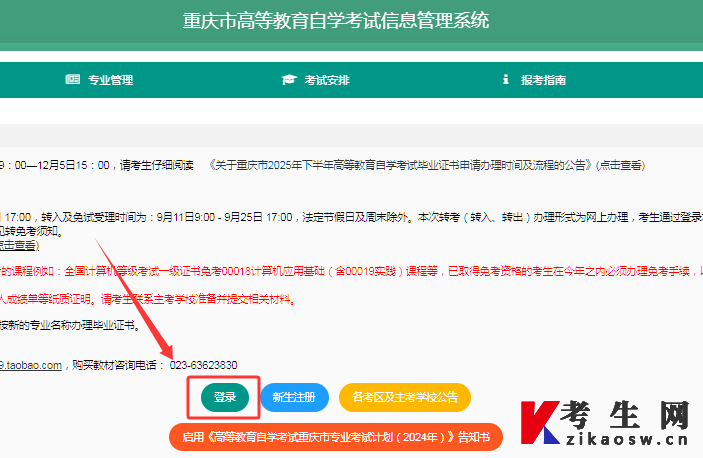The image size is (703, 458).
Task: Click the graduation cap icon beside 考试安排
Action: point(289,80)
